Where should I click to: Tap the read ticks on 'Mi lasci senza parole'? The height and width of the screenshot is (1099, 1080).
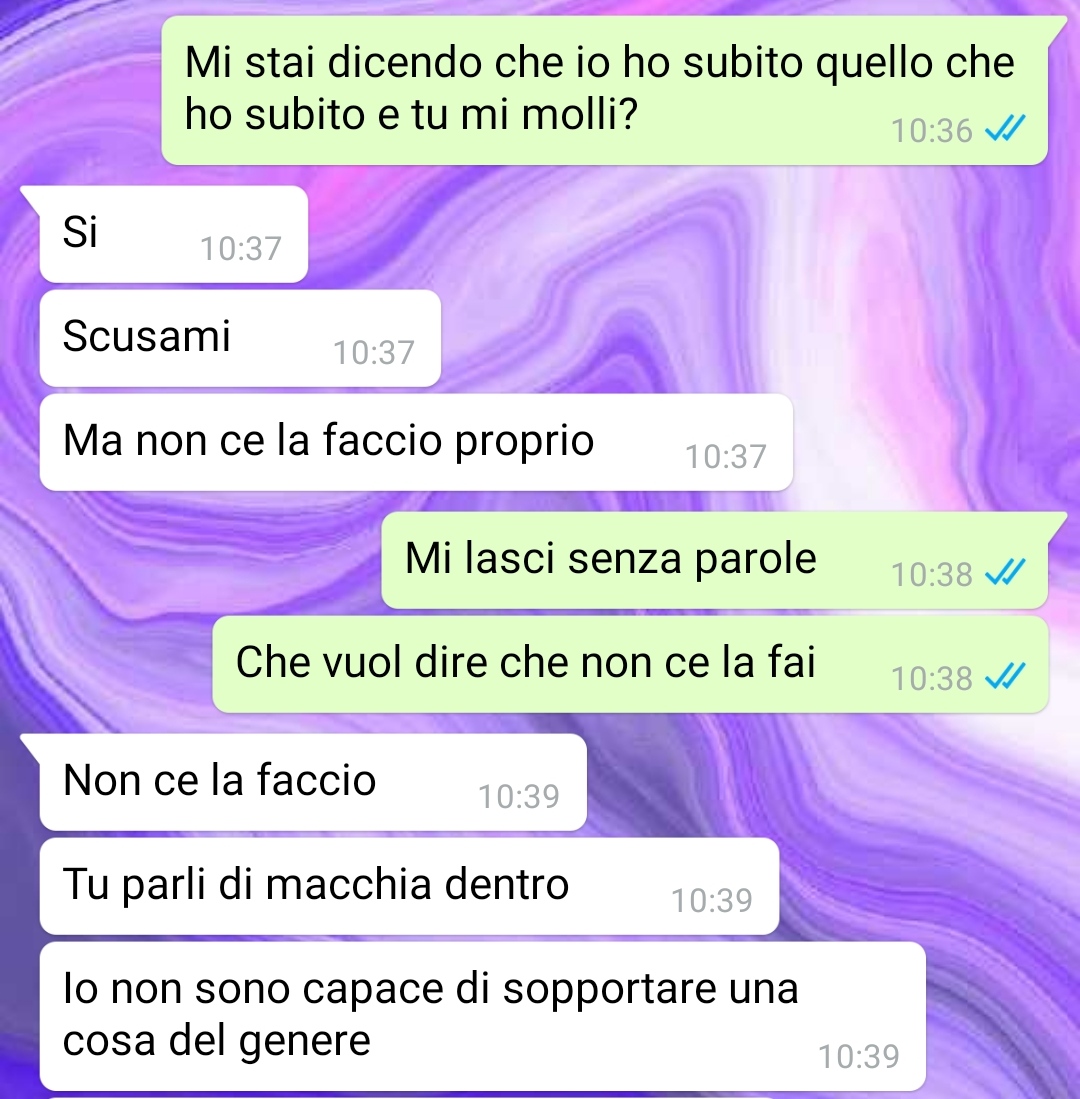(x=1005, y=573)
